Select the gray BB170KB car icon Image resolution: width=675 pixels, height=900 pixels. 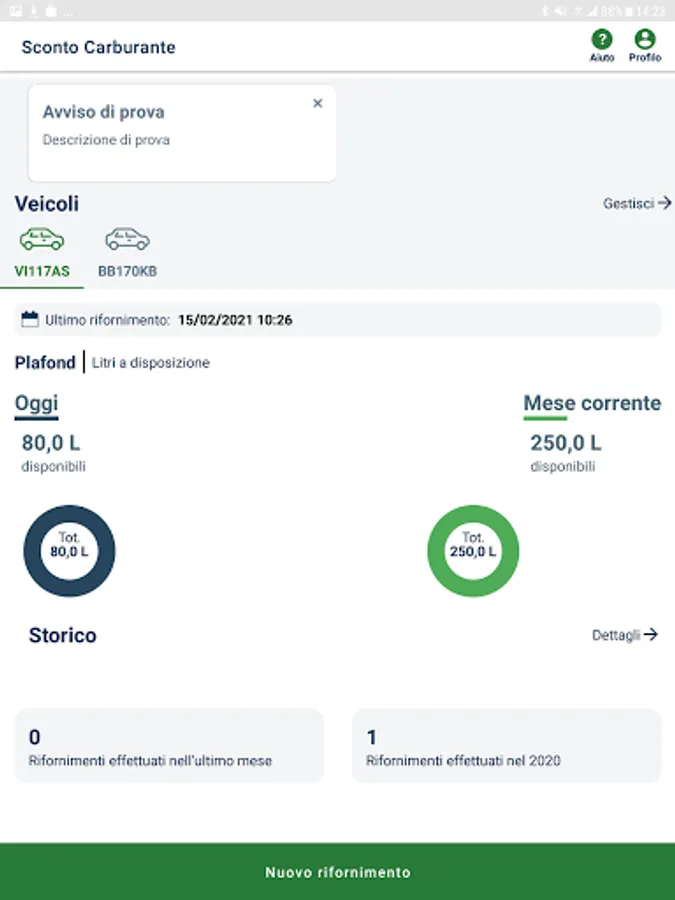(x=127, y=240)
